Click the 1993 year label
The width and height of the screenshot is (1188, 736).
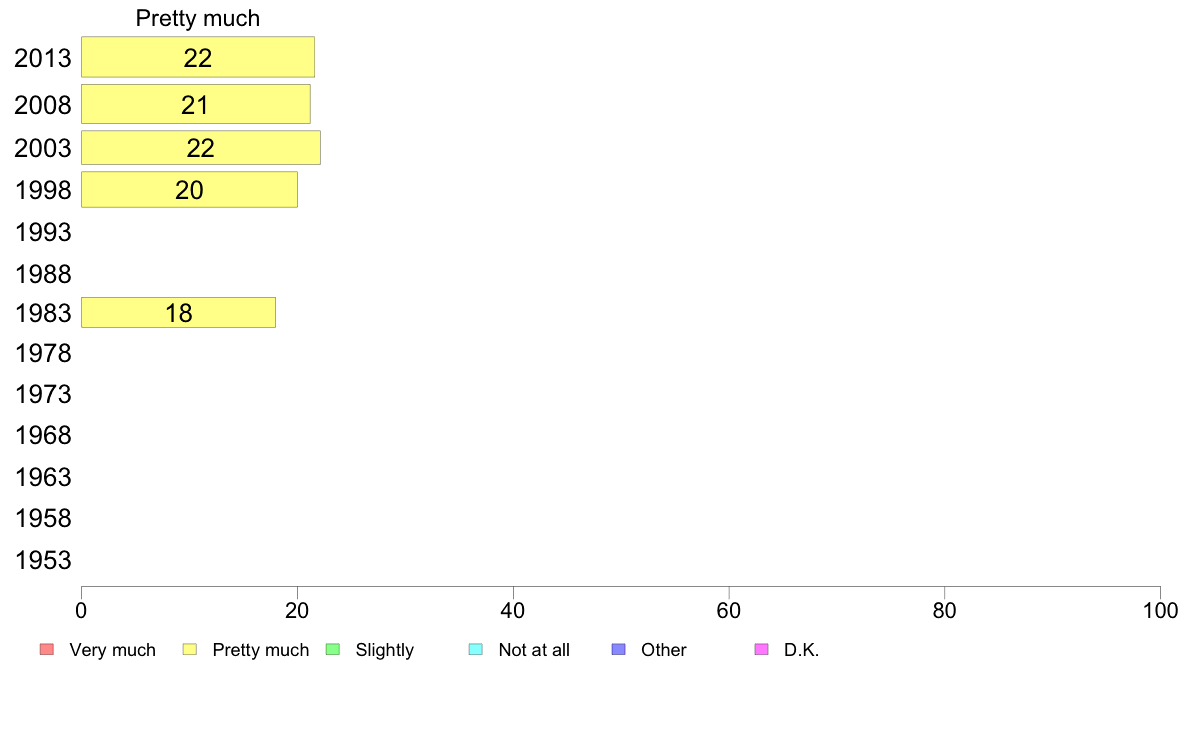43,232
